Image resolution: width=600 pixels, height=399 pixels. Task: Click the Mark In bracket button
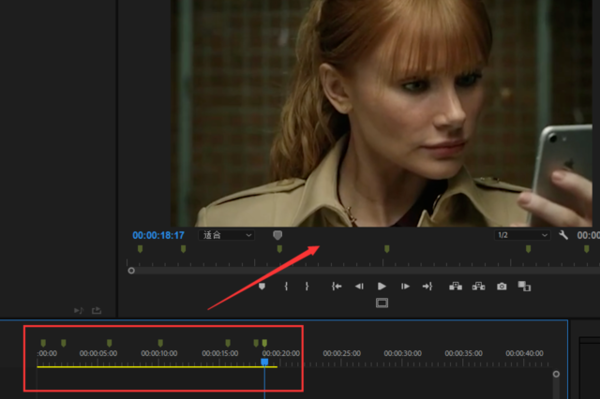pyautogui.click(x=286, y=286)
